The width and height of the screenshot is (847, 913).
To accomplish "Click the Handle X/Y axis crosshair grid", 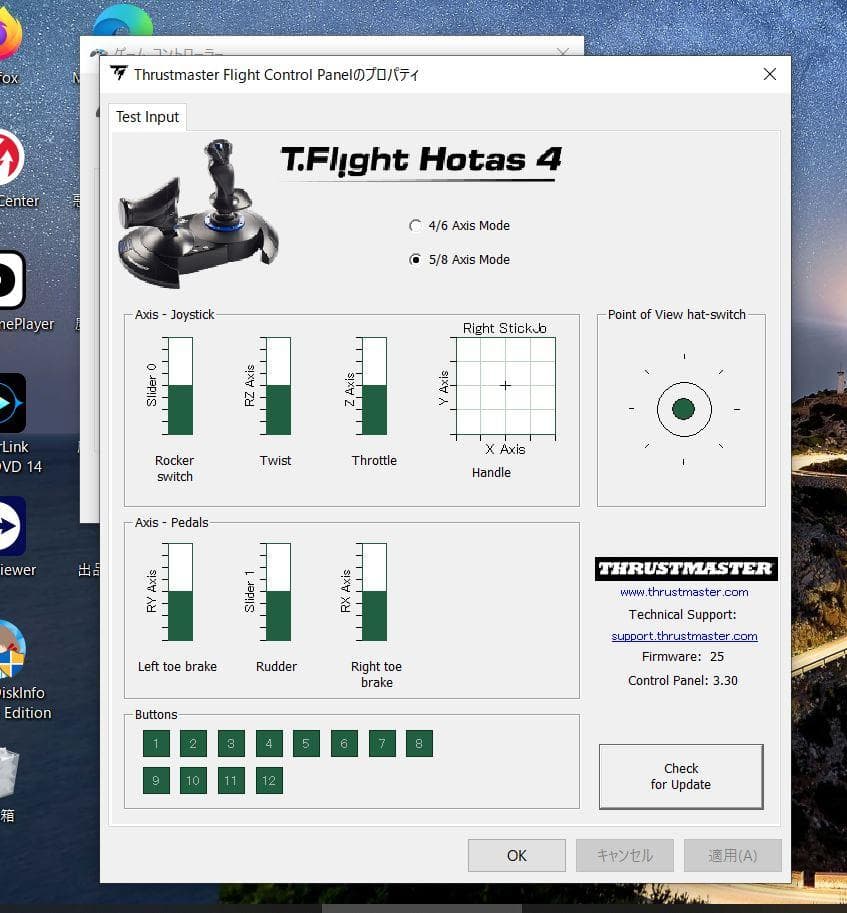I will (505, 384).
